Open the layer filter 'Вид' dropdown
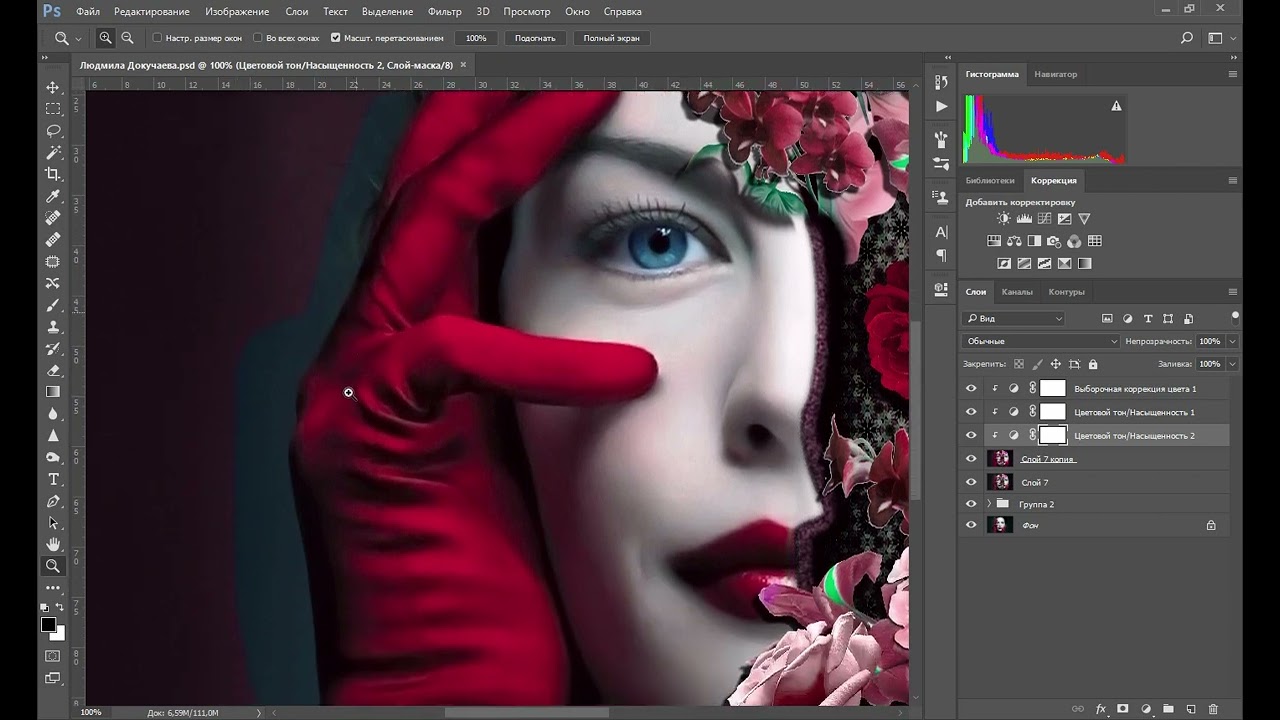 pyautogui.click(x=1015, y=319)
